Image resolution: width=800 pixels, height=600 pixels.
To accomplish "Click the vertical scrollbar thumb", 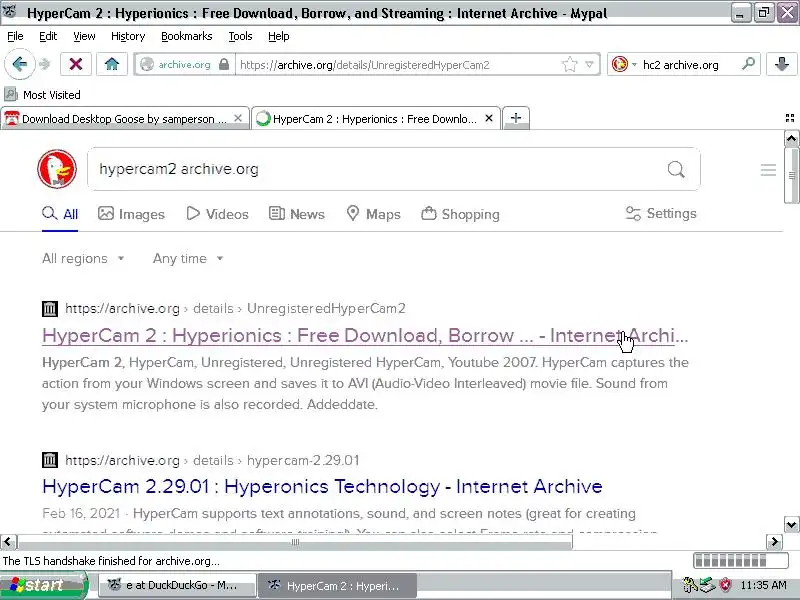I will click(x=791, y=176).
